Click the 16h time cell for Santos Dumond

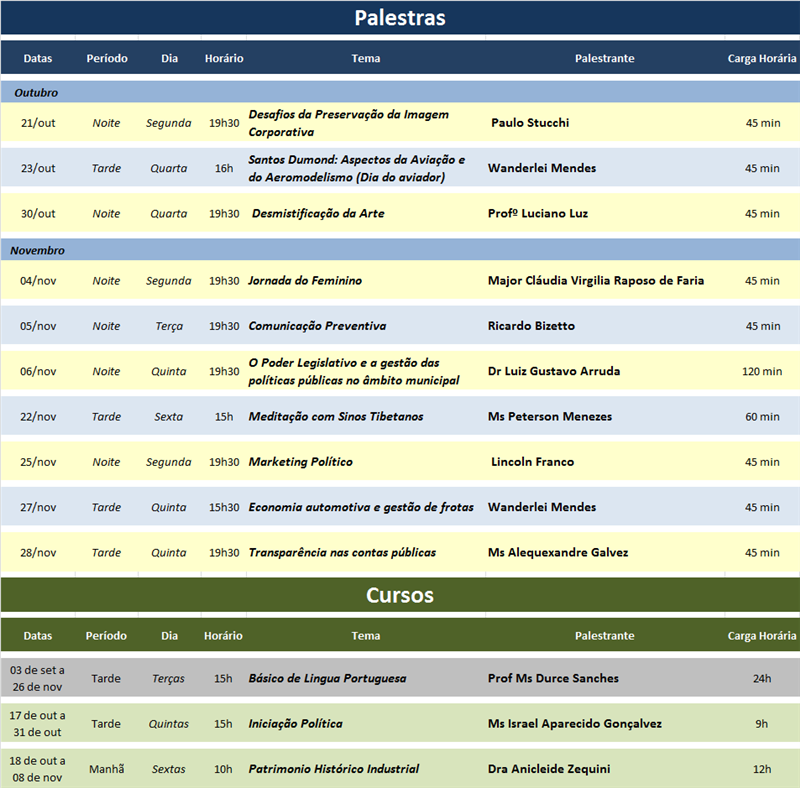pos(224,168)
